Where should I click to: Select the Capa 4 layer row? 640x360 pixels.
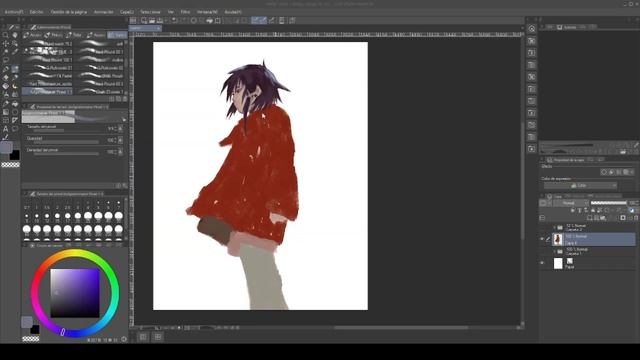(x=593, y=239)
